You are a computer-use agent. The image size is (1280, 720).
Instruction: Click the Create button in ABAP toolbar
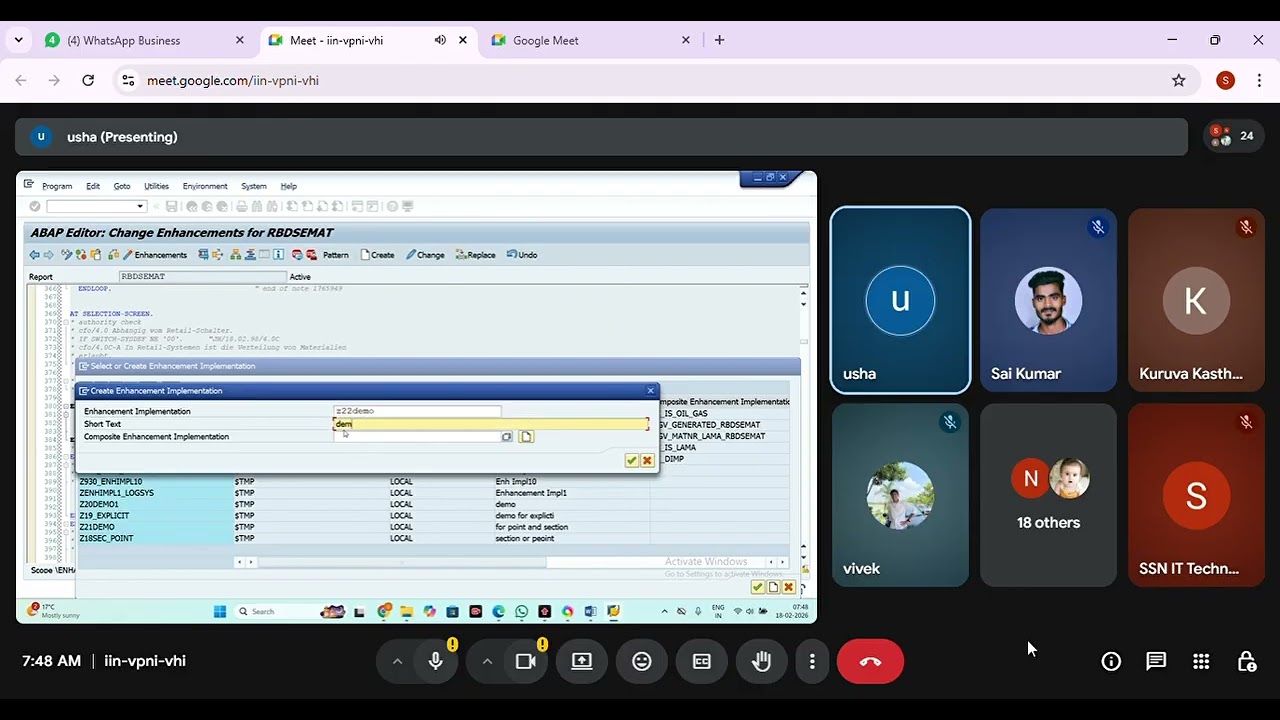[377, 255]
